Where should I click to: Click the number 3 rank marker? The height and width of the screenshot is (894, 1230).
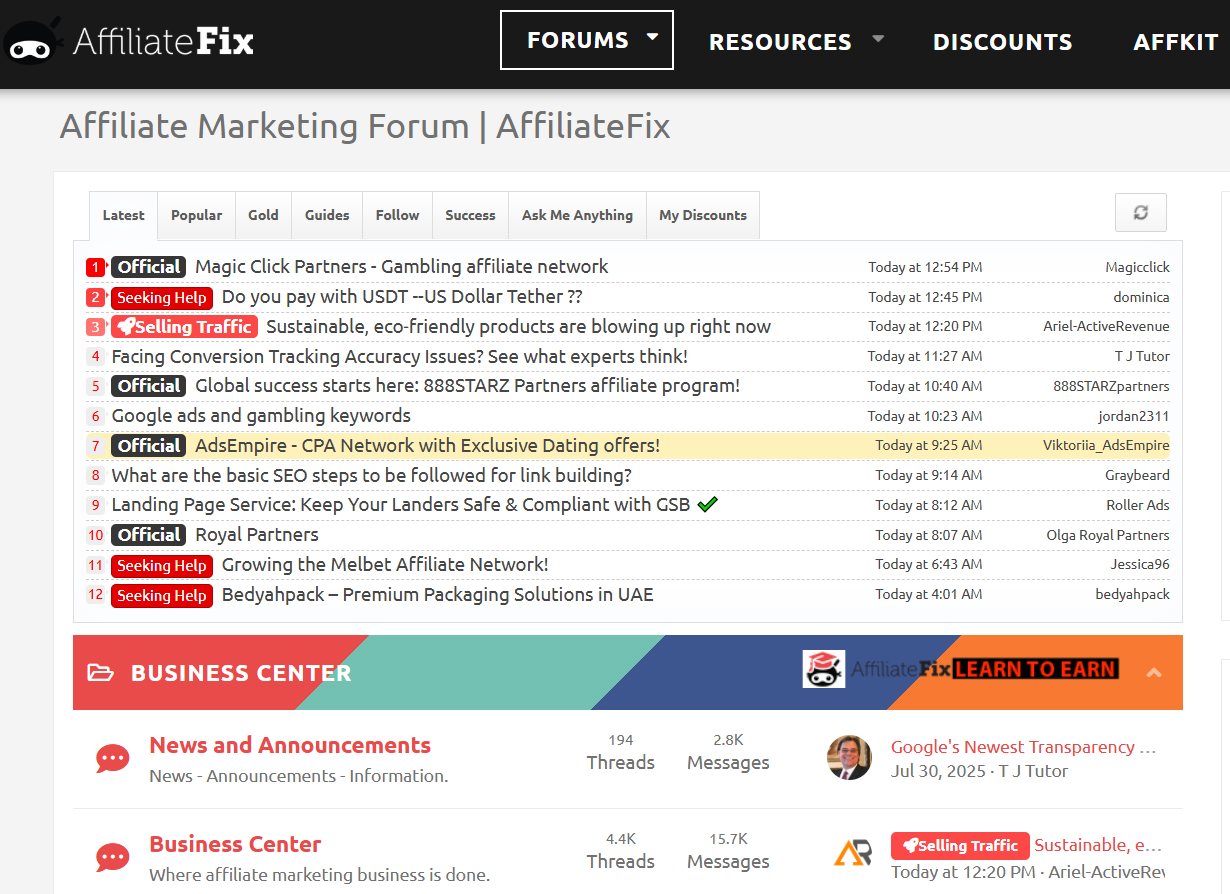[x=95, y=327]
